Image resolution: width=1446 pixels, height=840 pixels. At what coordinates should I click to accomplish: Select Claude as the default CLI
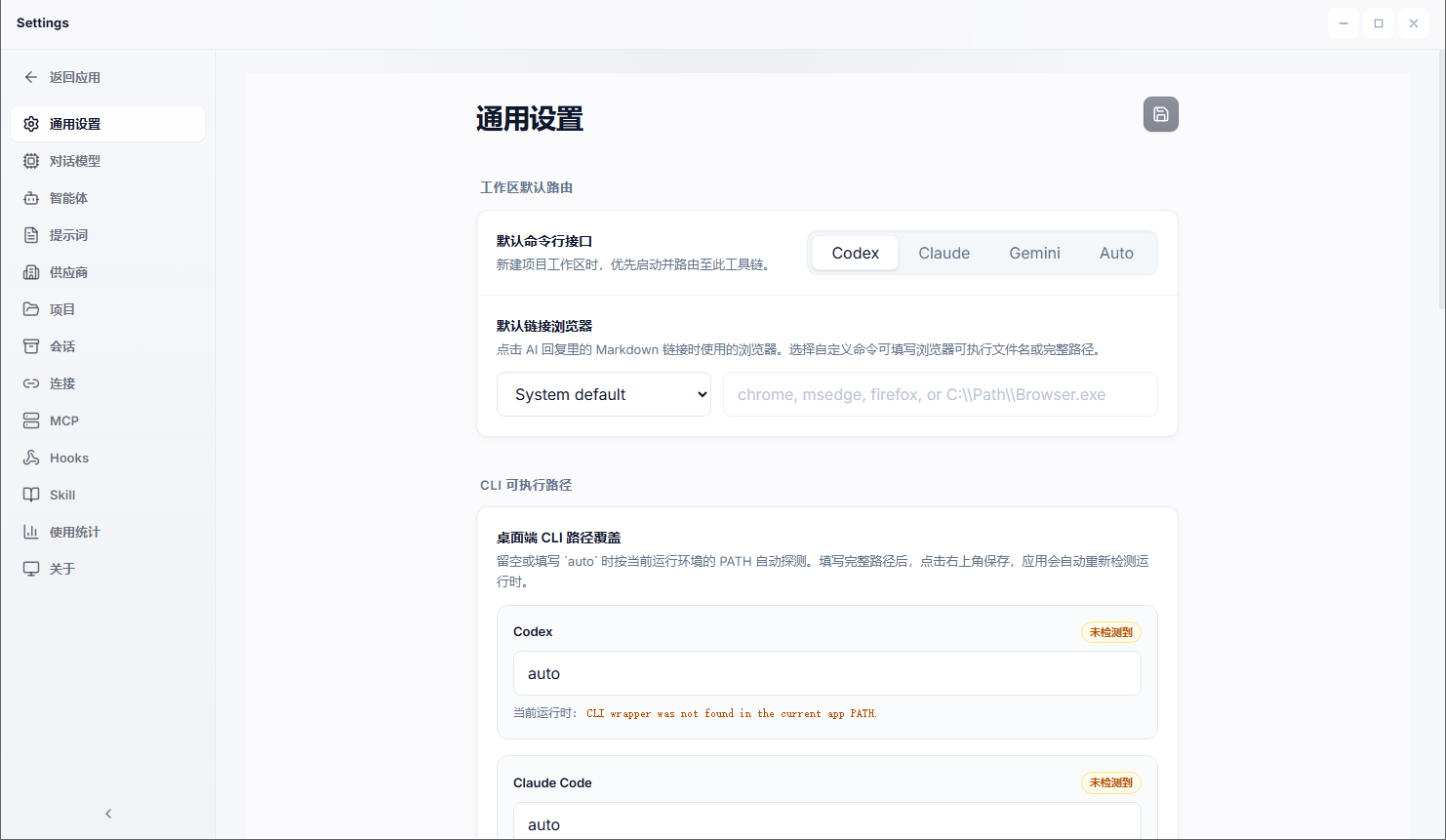944,253
